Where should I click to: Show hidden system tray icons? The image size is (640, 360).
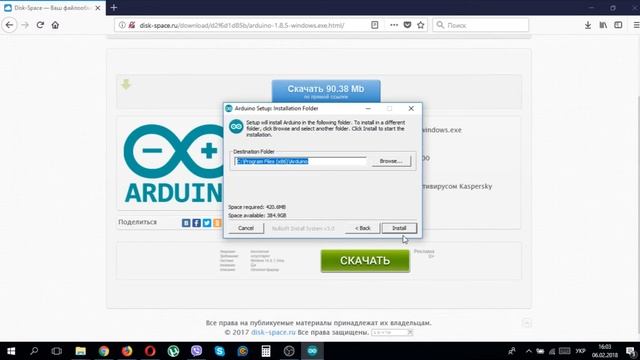click(529, 351)
